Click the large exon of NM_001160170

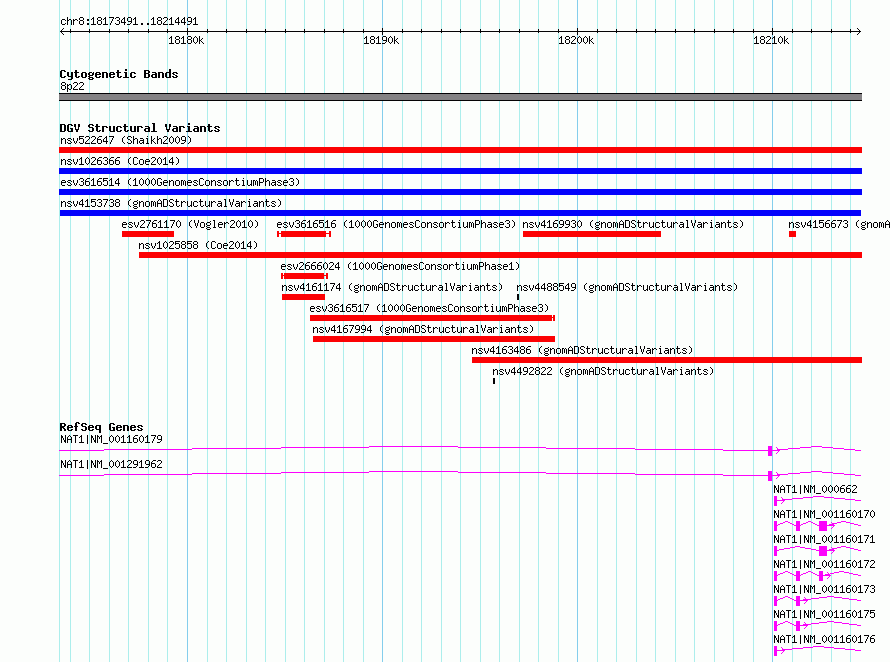823,526
